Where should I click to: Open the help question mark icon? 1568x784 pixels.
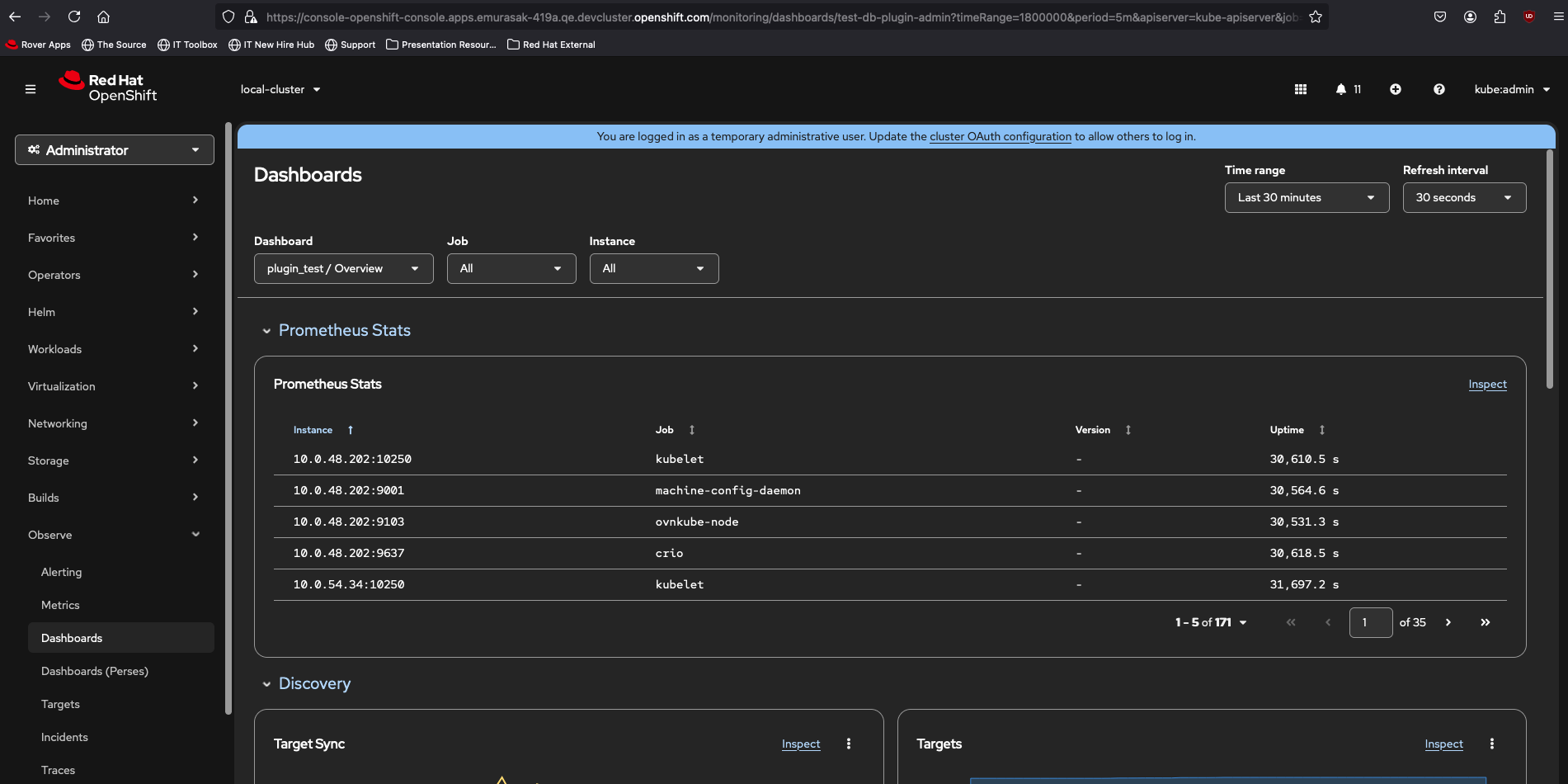pyautogui.click(x=1439, y=89)
